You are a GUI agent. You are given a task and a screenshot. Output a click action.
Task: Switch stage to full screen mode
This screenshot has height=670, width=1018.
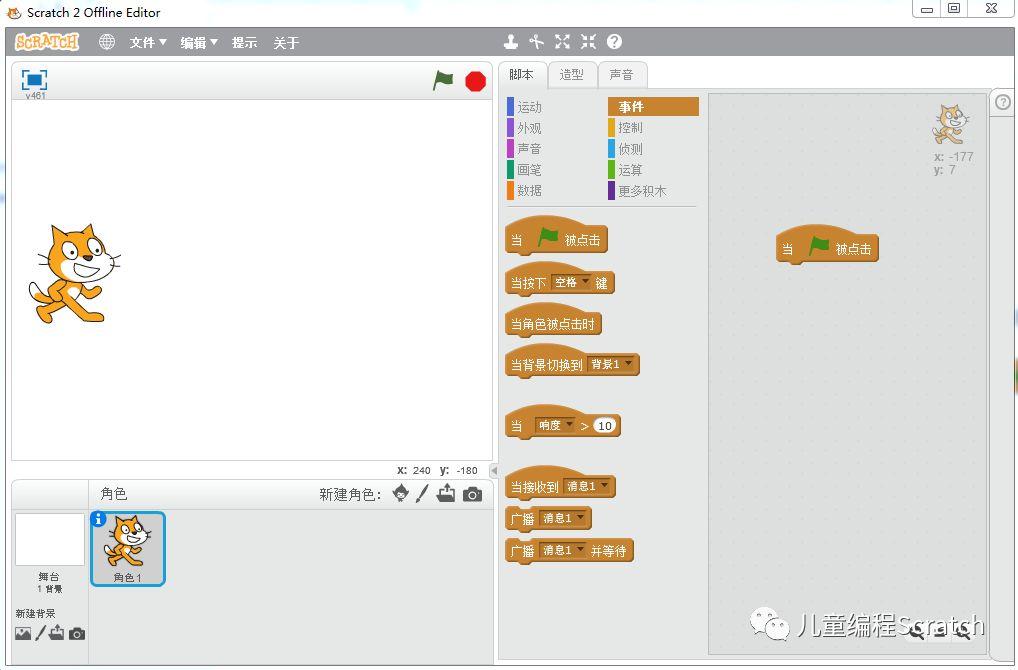[34, 80]
